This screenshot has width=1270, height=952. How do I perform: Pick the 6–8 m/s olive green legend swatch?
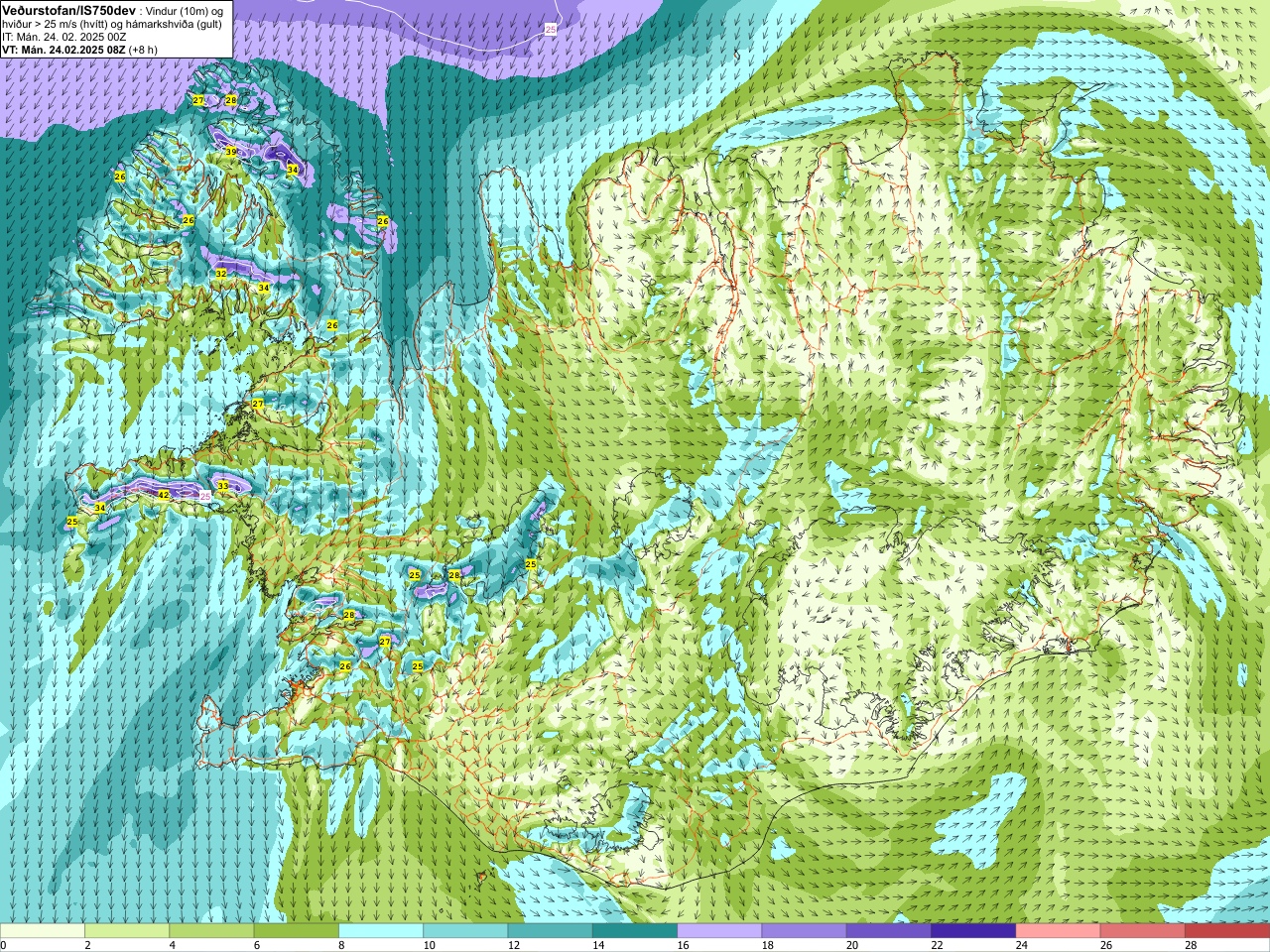pos(296,930)
